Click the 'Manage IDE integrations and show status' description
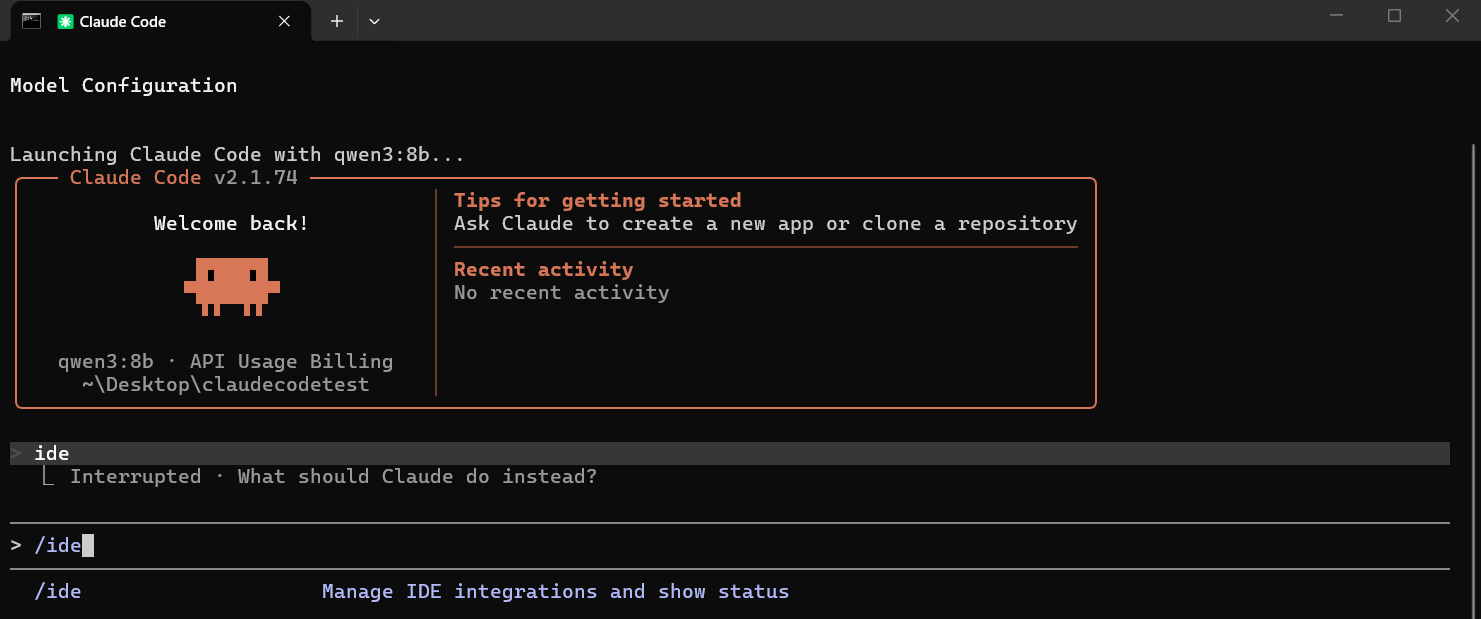 (x=555, y=591)
